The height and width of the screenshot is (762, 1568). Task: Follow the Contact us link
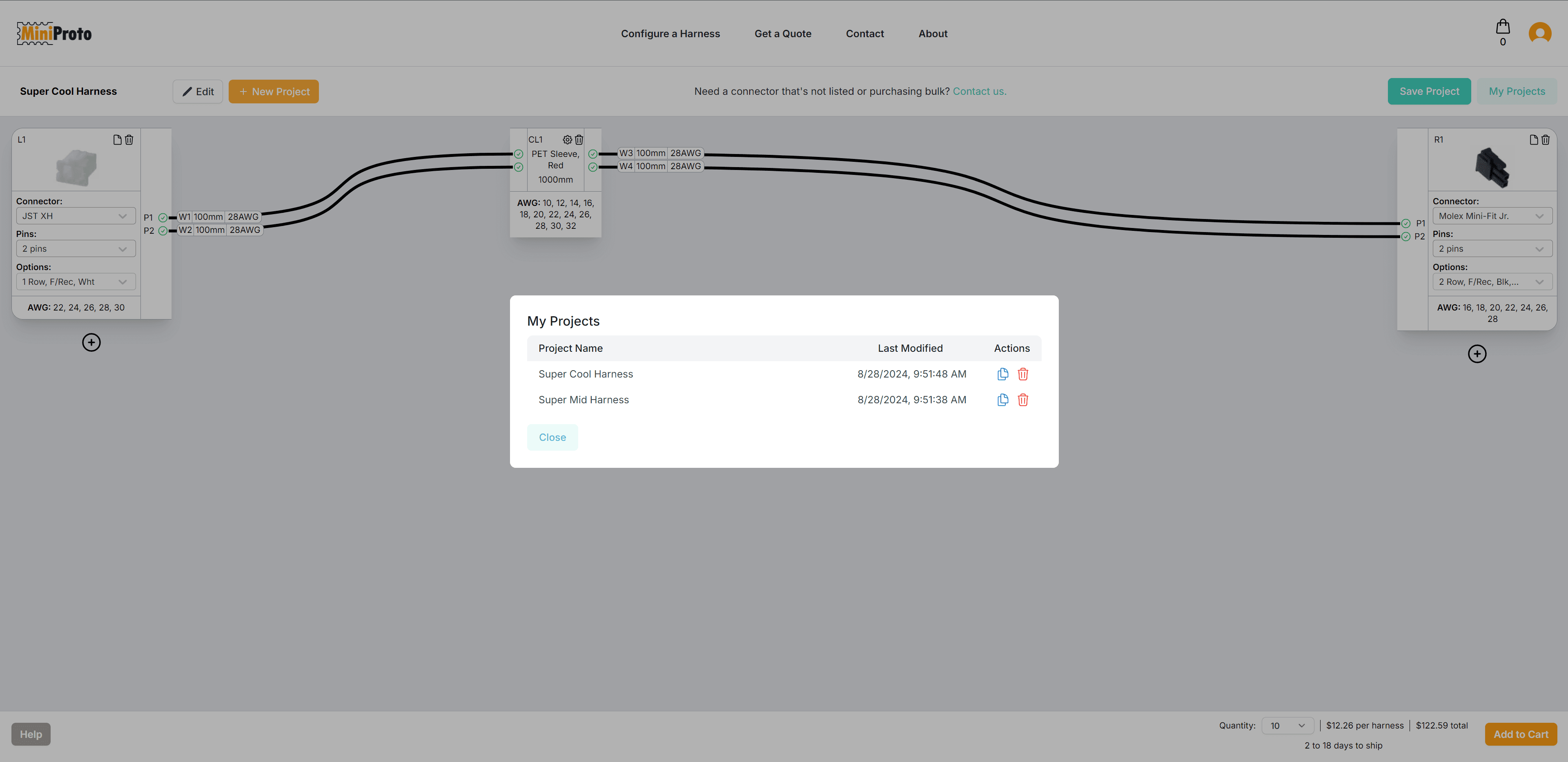pyautogui.click(x=980, y=92)
